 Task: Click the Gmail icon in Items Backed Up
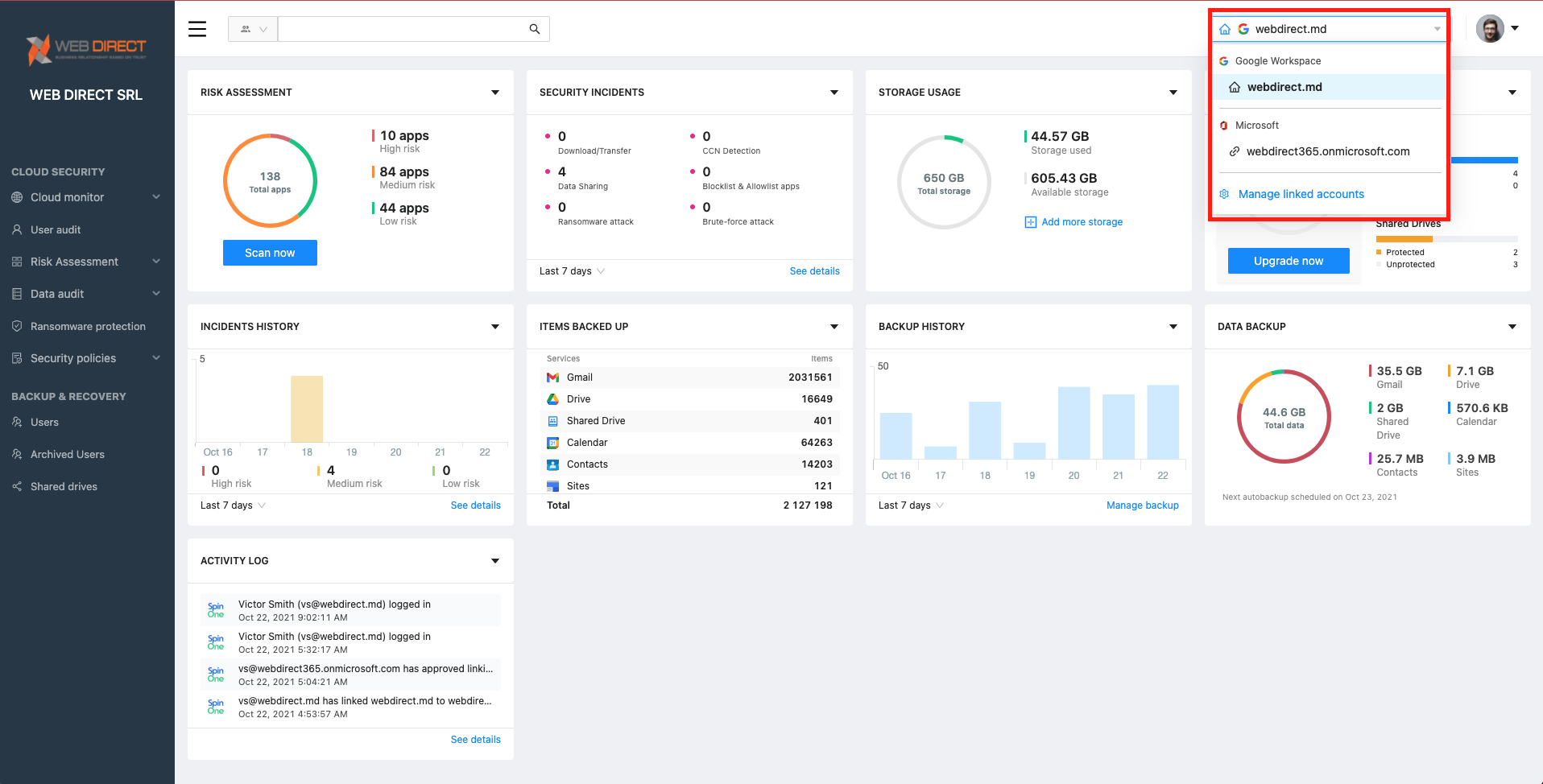[552, 378]
